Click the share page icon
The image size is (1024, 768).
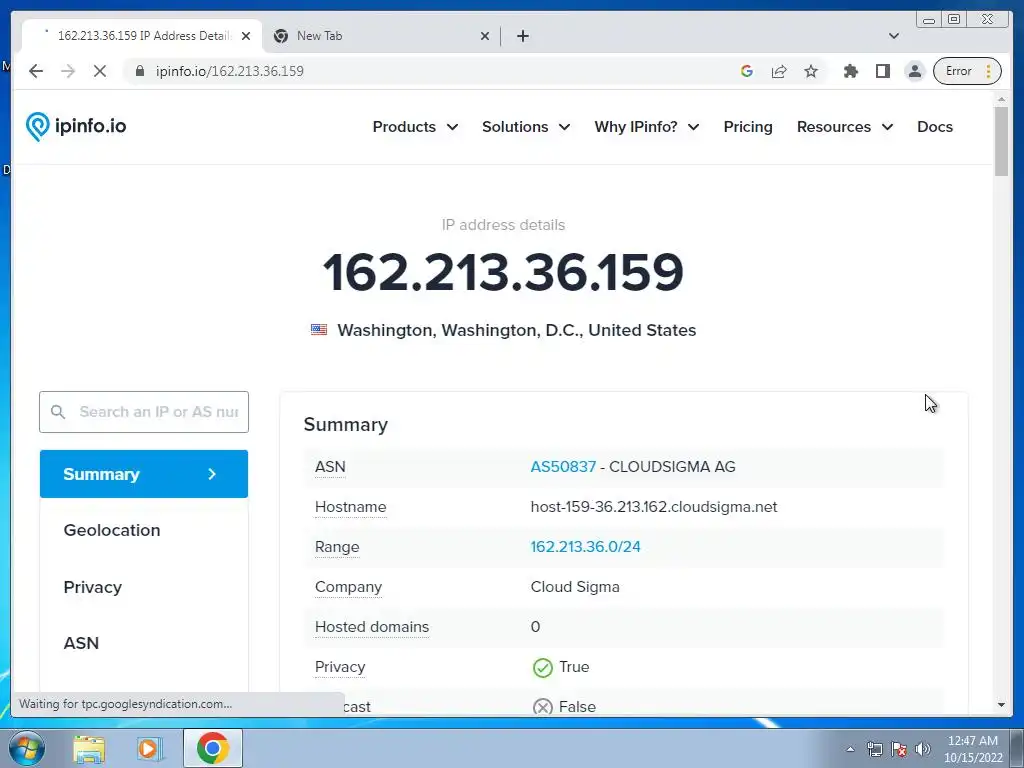(778, 71)
